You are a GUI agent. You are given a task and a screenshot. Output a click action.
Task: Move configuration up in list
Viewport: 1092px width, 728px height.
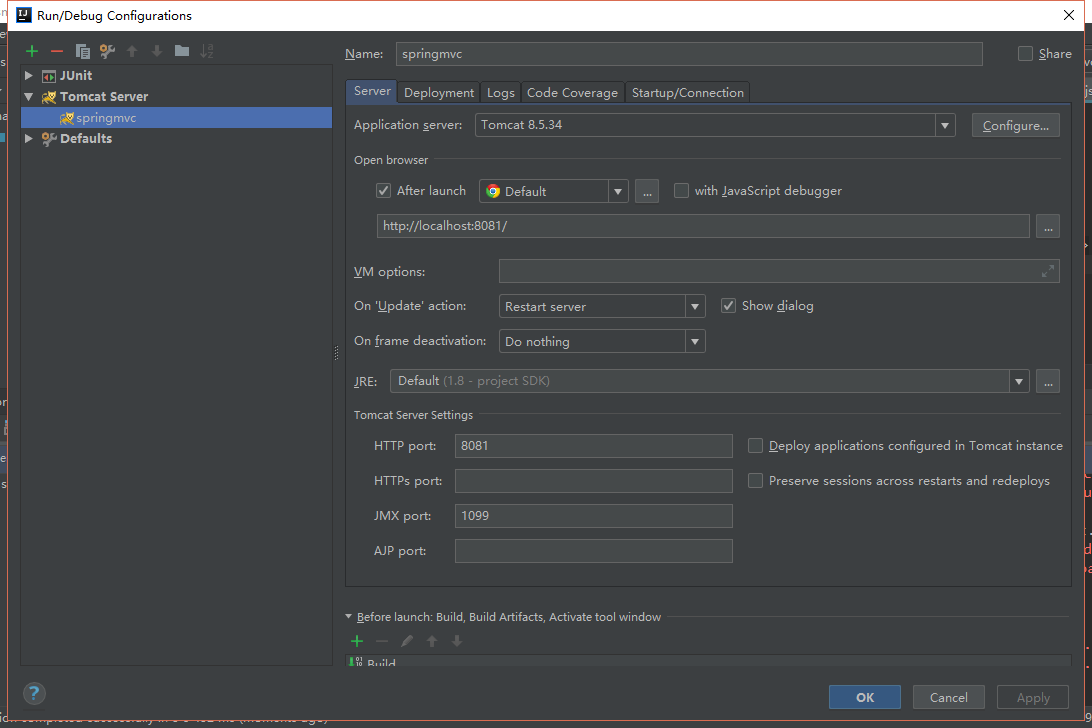132,51
